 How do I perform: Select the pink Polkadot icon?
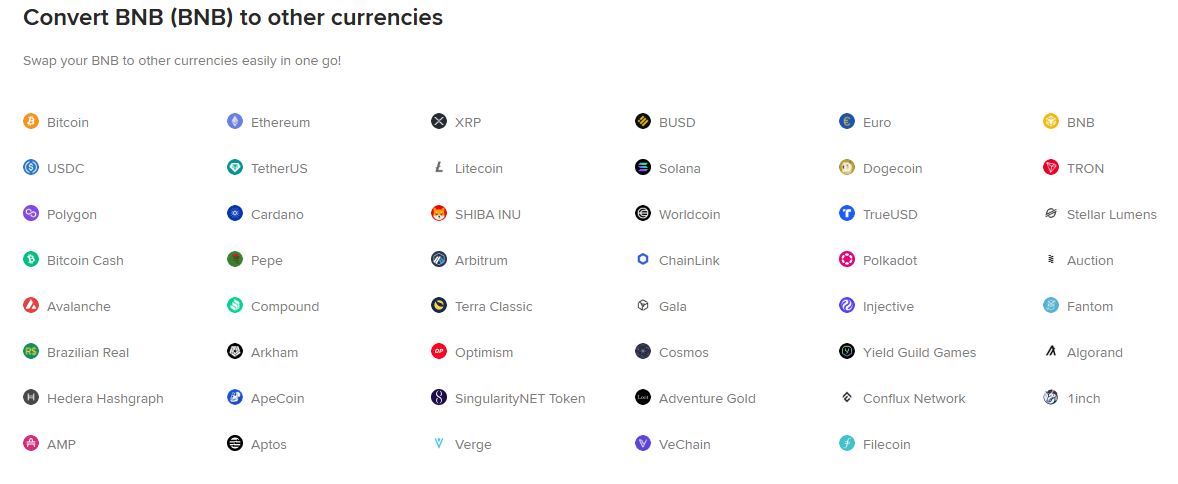pos(847,259)
